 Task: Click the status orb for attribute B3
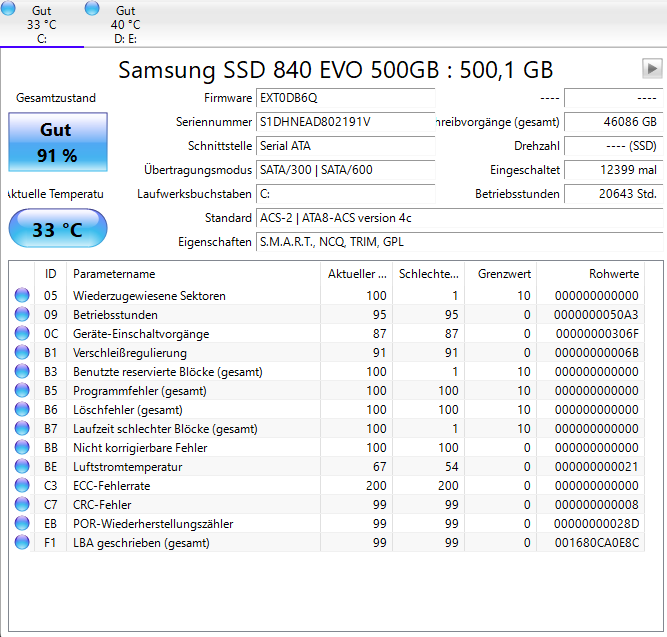(x=22, y=371)
